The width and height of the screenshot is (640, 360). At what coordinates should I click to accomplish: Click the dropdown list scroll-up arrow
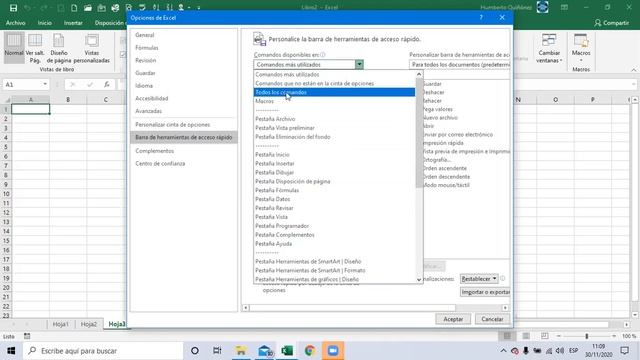[419, 74]
